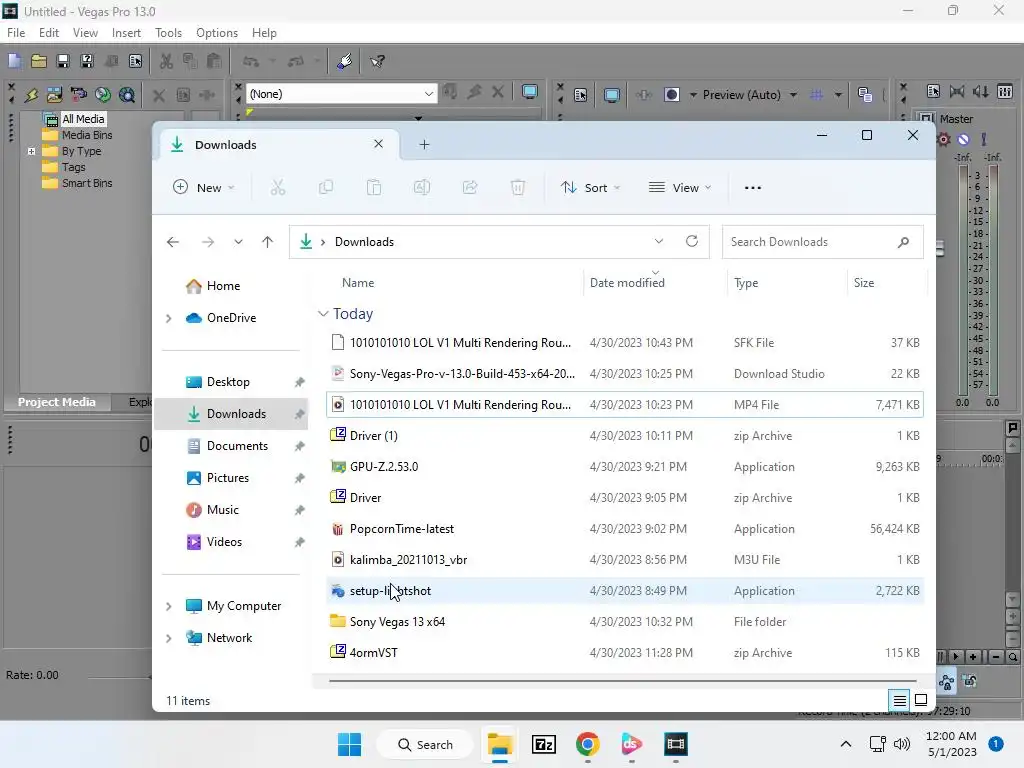Open the (None) preset dropdown in Trimmer
This screenshot has height=768, width=1024.
click(428, 94)
